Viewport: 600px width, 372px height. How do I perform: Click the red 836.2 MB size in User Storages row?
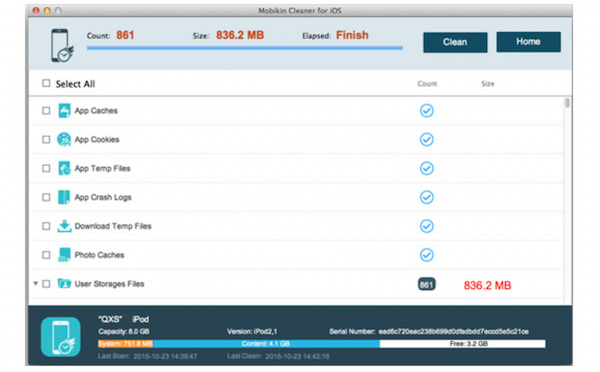tap(488, 285)
